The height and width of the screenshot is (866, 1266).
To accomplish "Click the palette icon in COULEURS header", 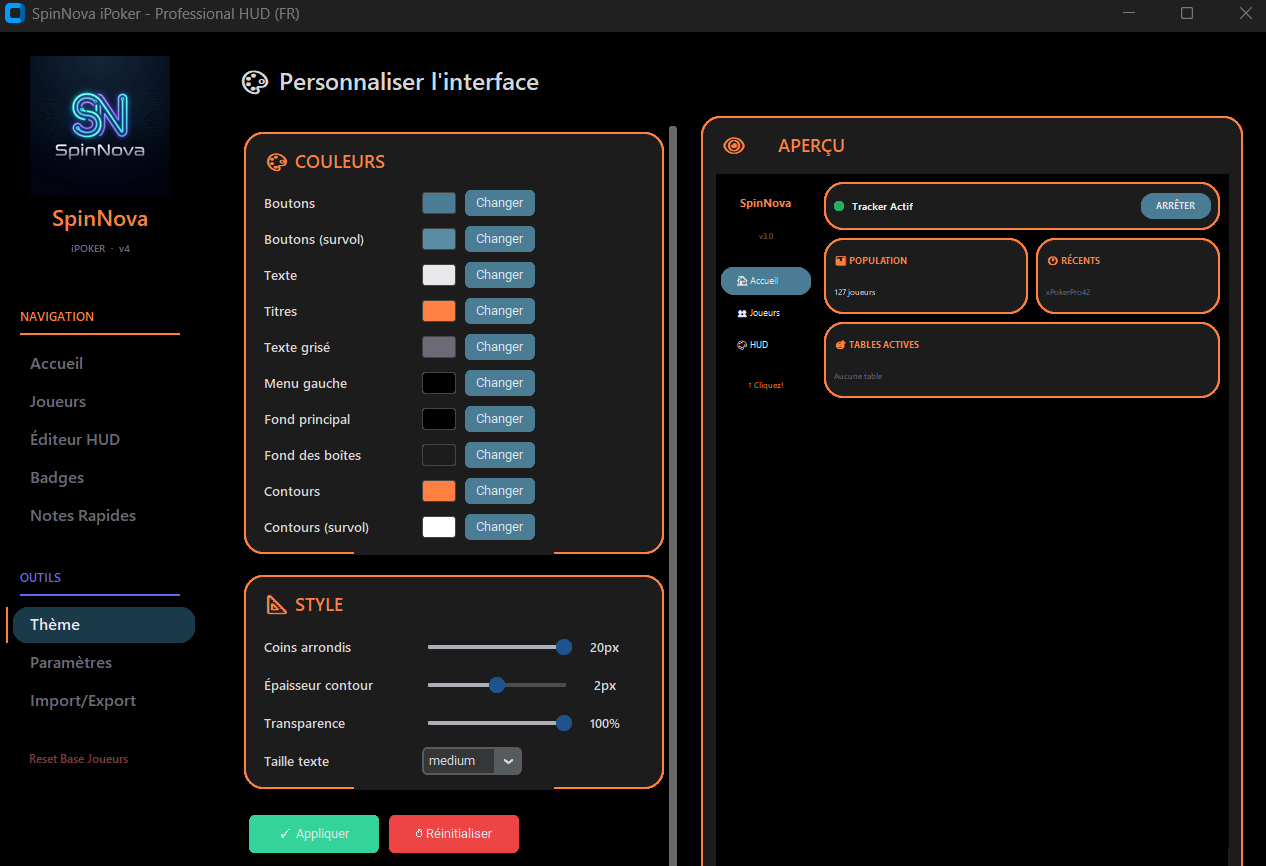I will click(276, 162).
